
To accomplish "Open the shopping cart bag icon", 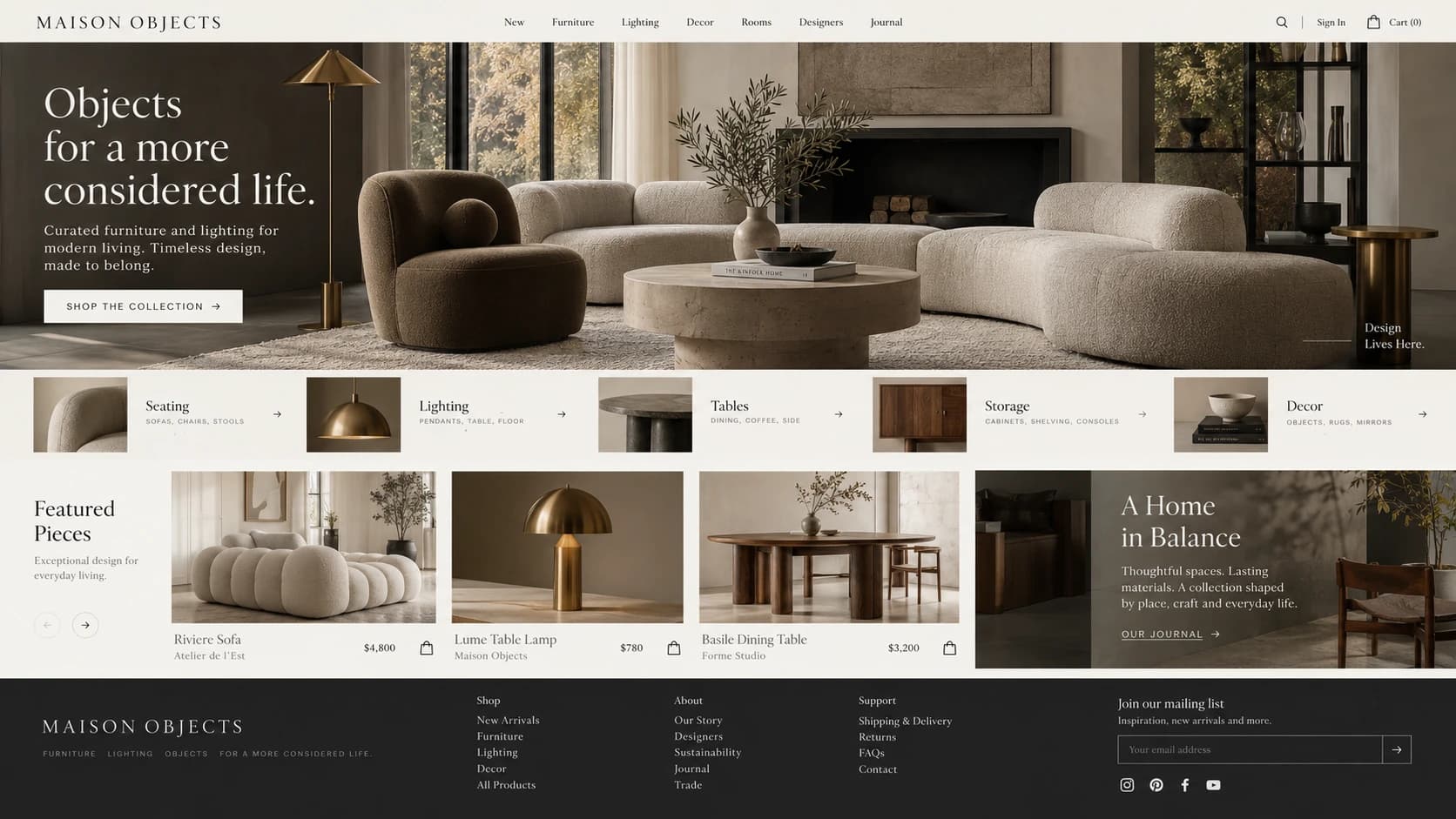I will click(1373, 22).
